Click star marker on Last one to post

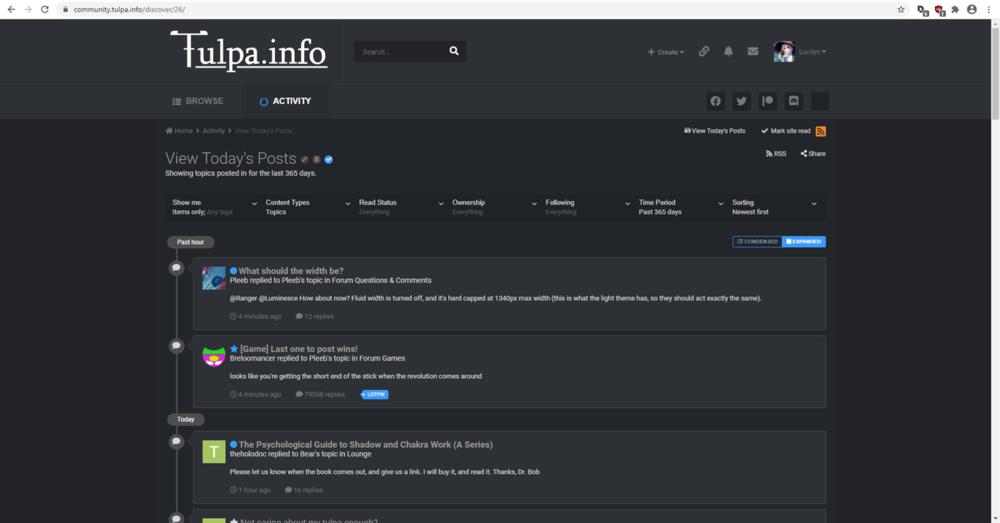click(234, 349)
